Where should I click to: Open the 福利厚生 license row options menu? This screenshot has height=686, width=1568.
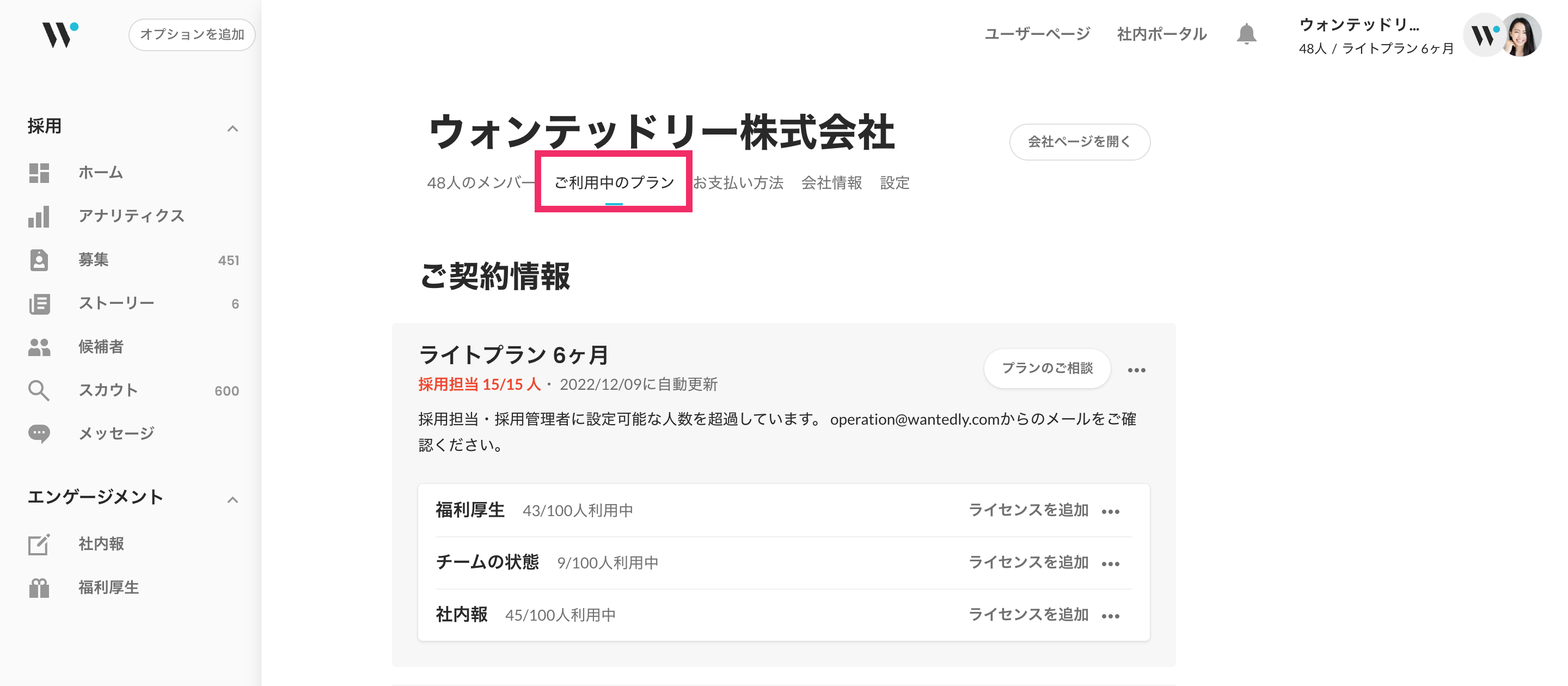[x=1110, y=512]
